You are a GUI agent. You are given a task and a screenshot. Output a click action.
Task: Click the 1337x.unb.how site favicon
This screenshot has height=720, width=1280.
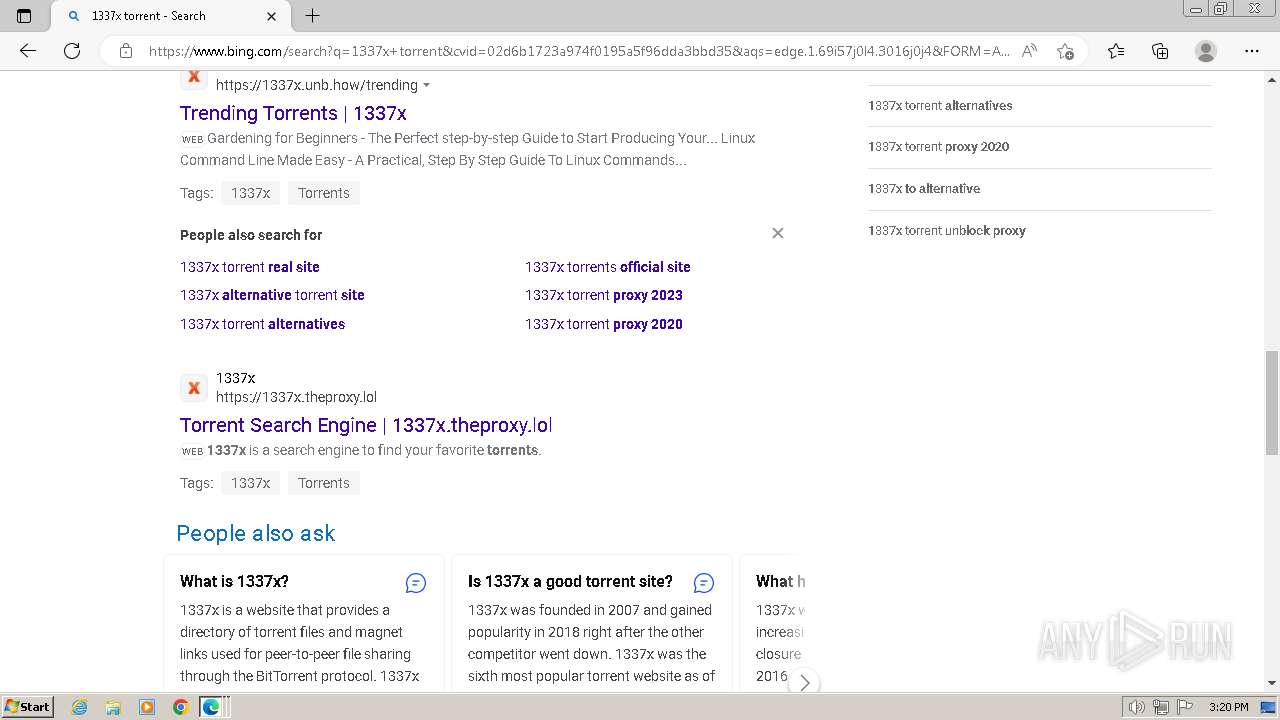coord(194,78)
